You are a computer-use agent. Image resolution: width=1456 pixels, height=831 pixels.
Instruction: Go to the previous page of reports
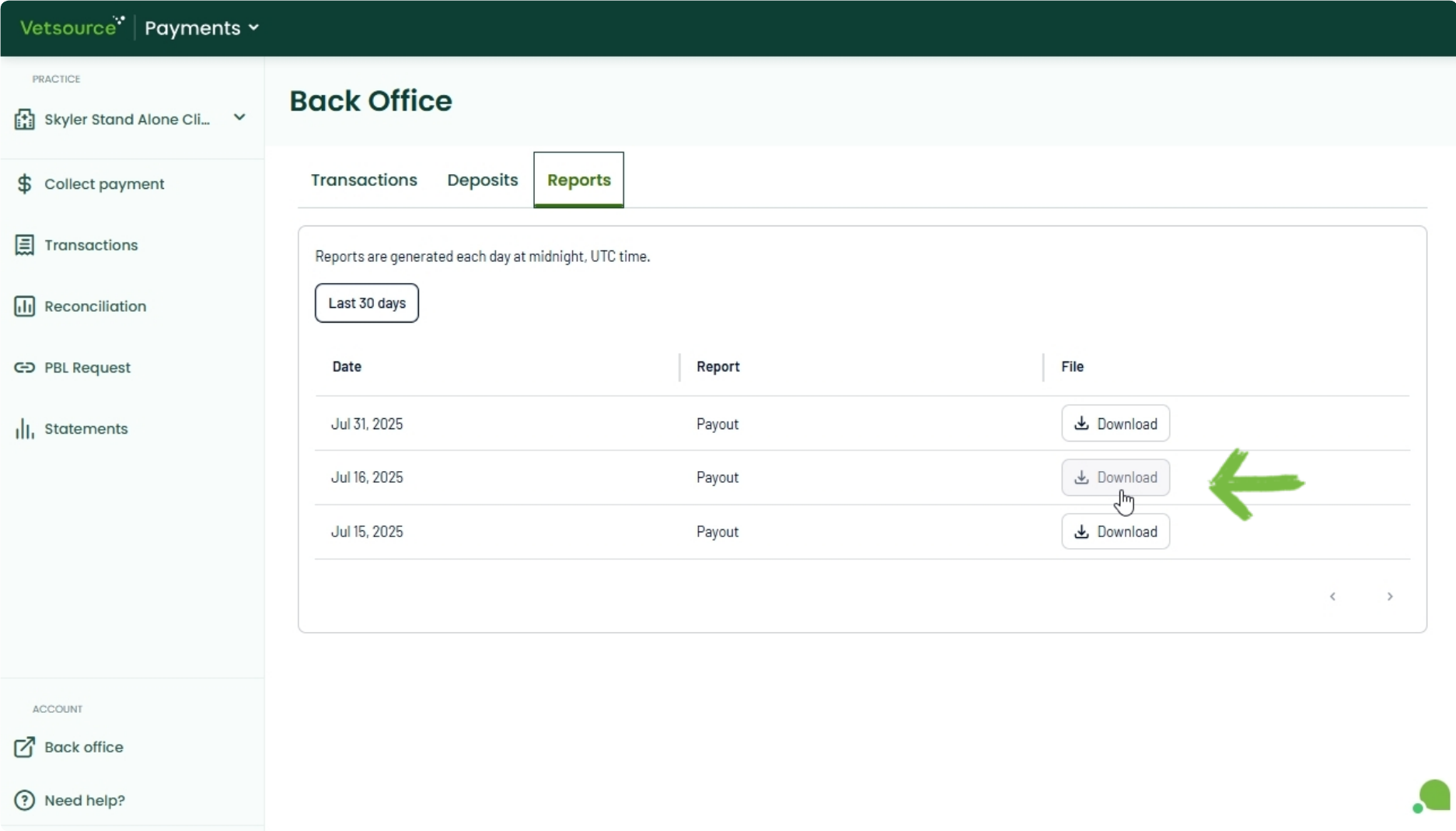[1332, 596]
